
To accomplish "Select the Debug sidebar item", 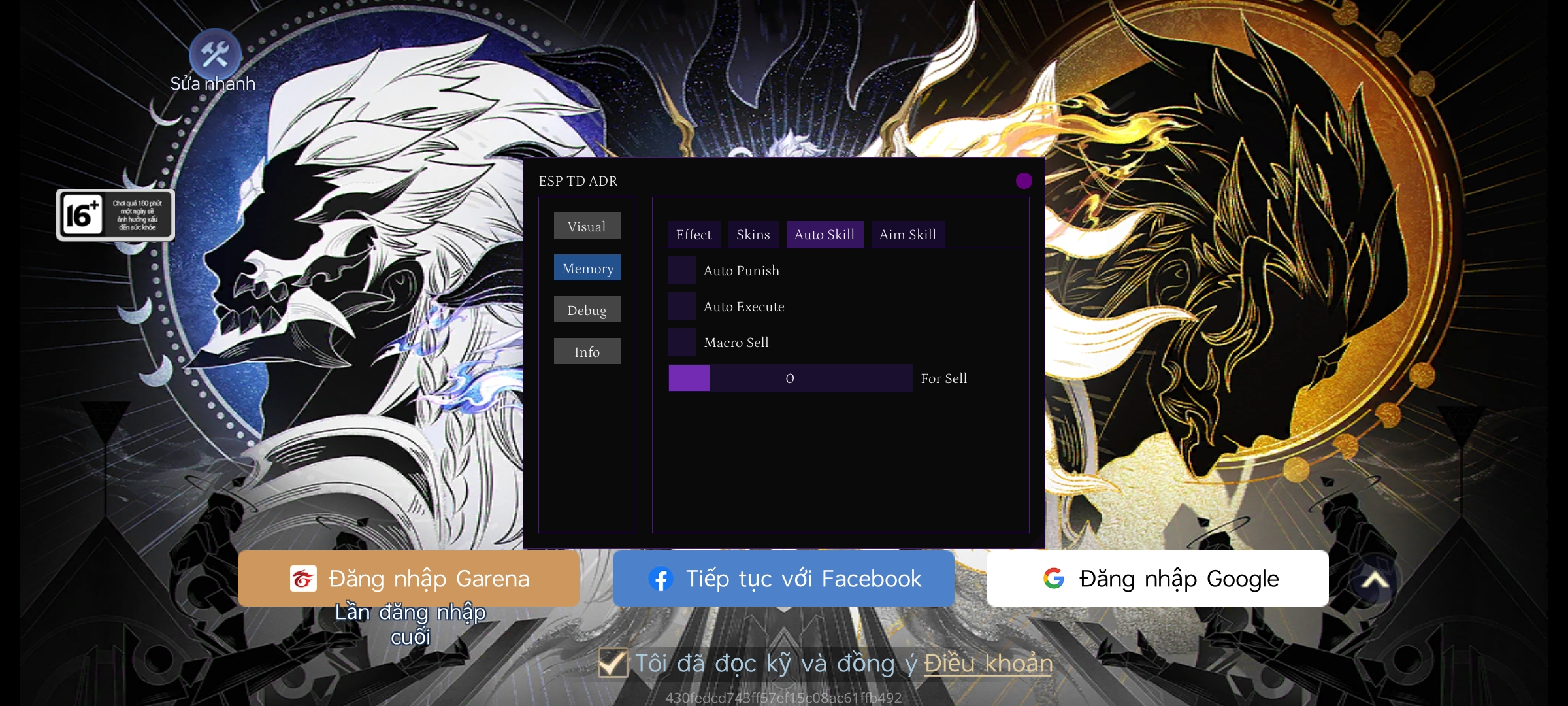I will click(587, 310).
